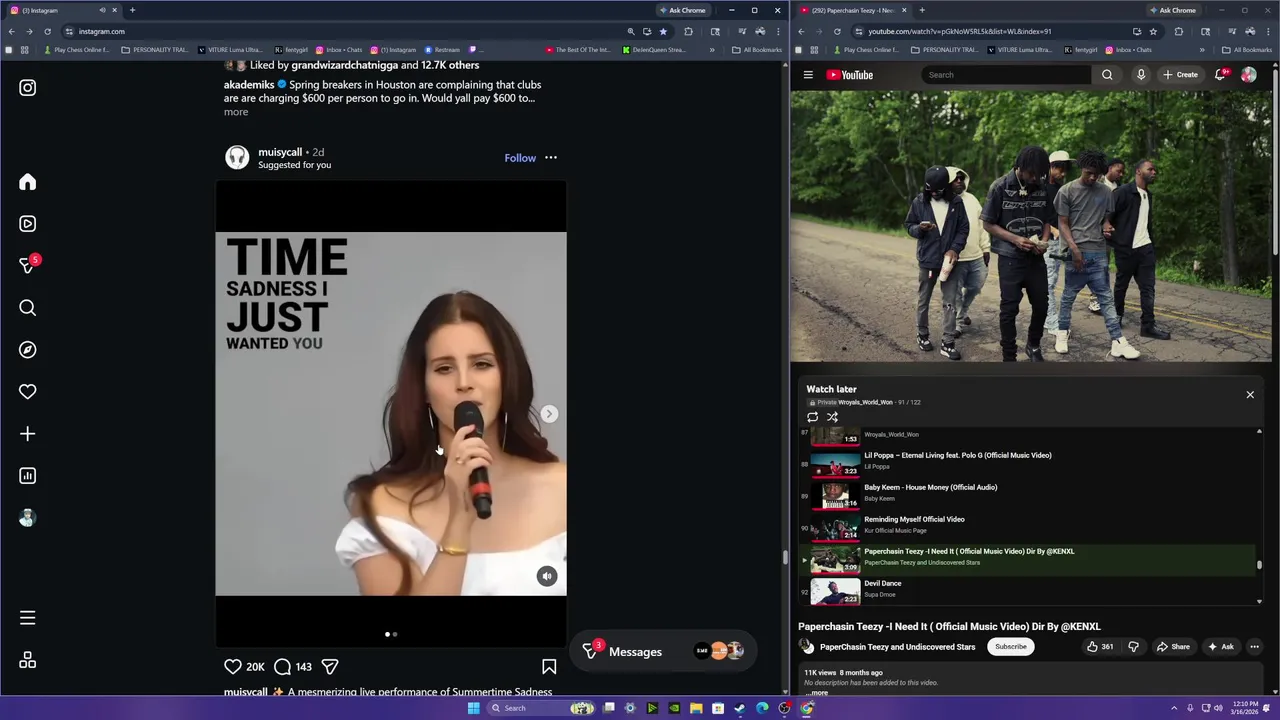Like the YouTube video

[1100, 647]
